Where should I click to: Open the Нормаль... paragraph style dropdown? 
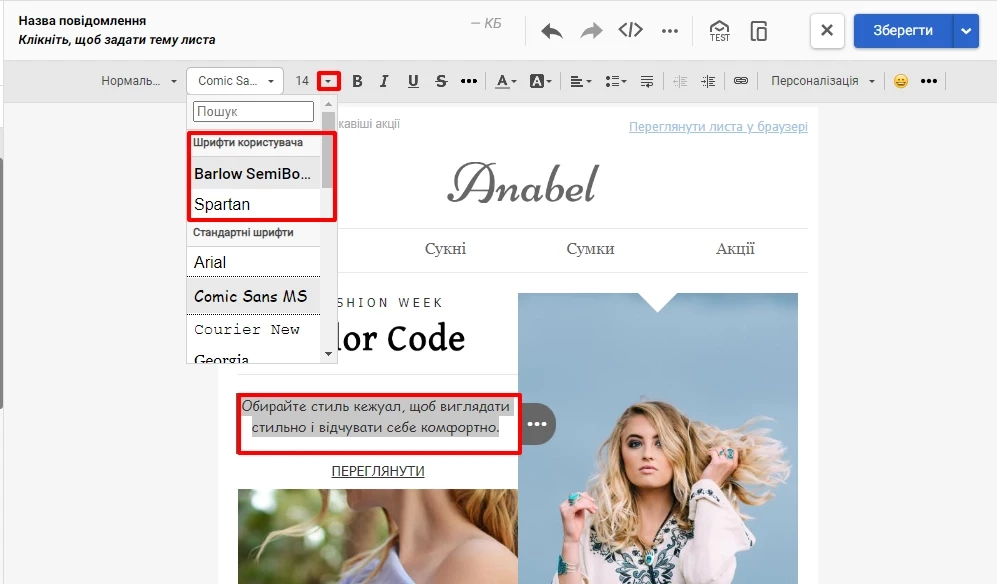tap(139, 81)
